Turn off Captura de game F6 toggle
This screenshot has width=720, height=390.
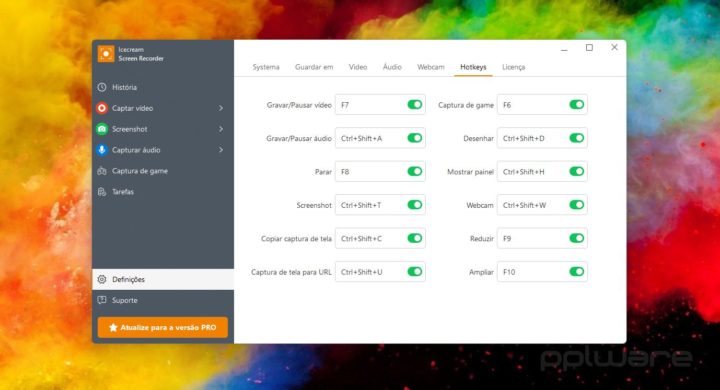tap(577, 105)
